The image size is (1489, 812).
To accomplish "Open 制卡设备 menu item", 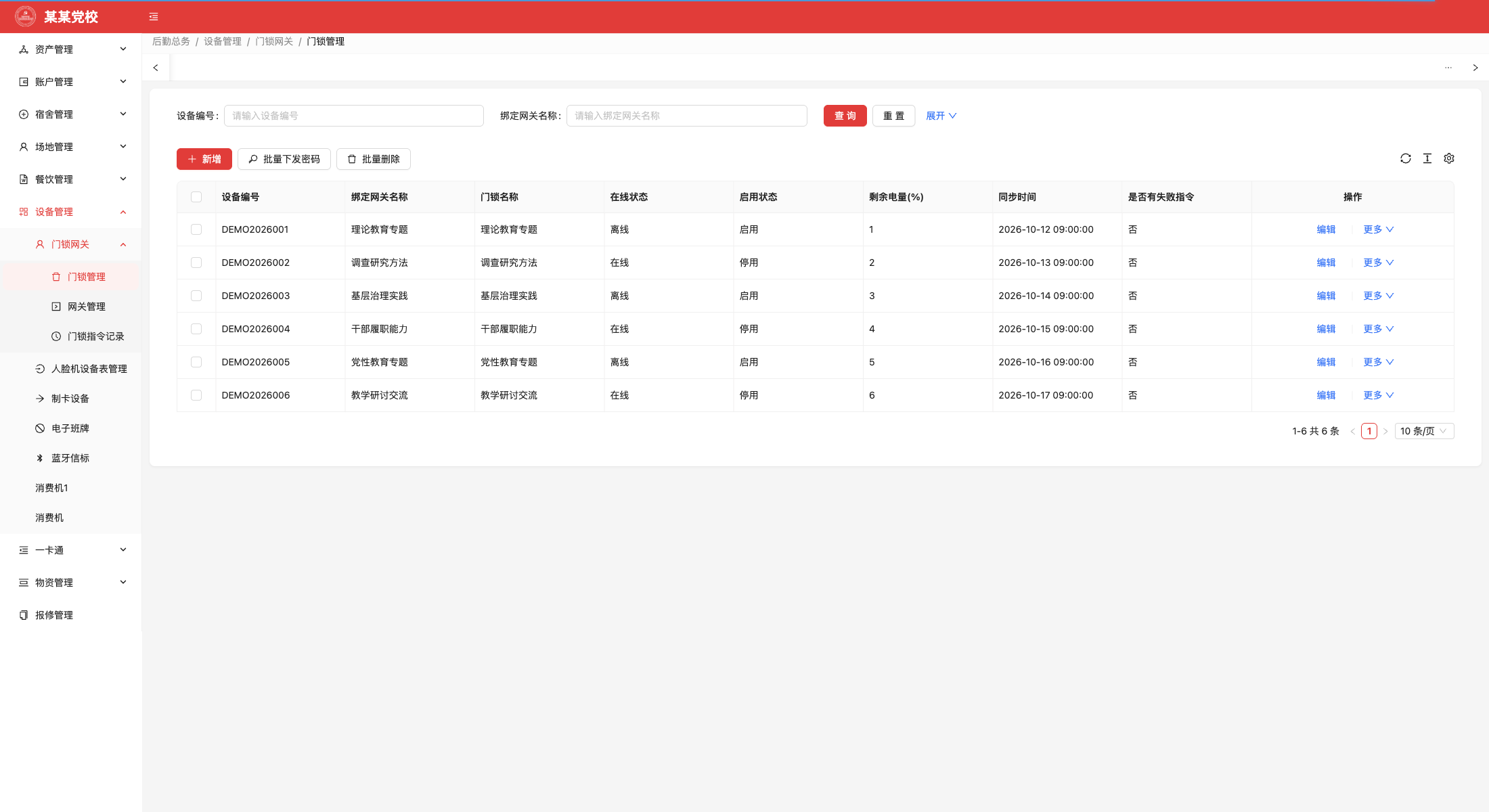I will tap(71, 399).
